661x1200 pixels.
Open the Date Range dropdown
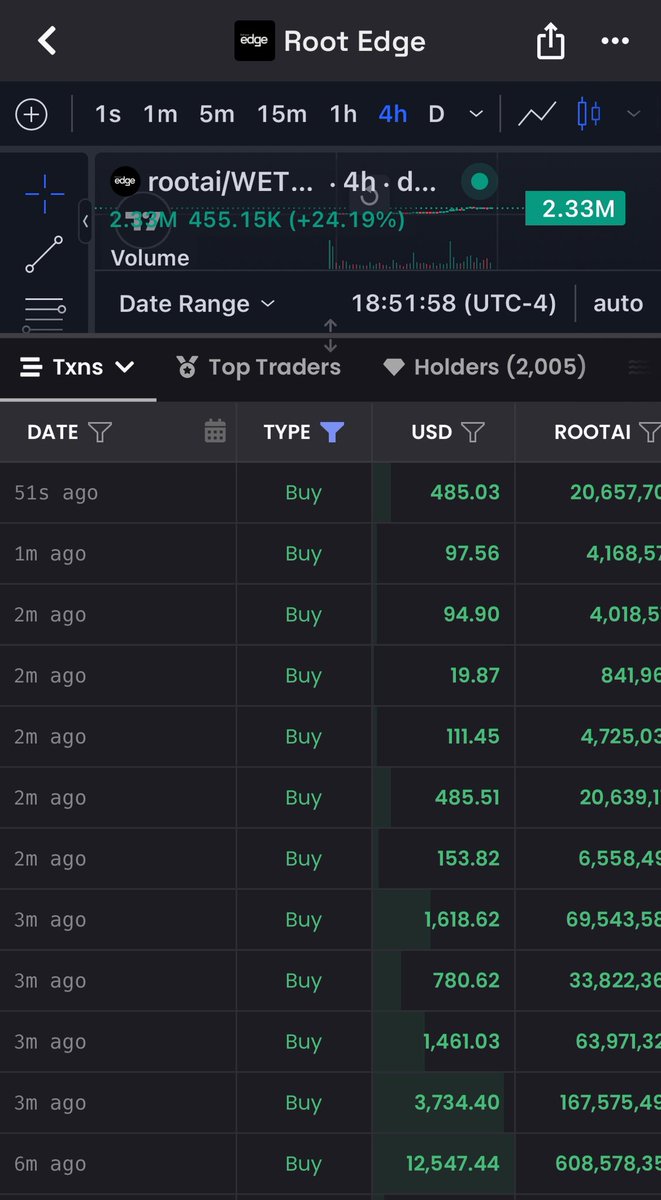click(196, 303)
